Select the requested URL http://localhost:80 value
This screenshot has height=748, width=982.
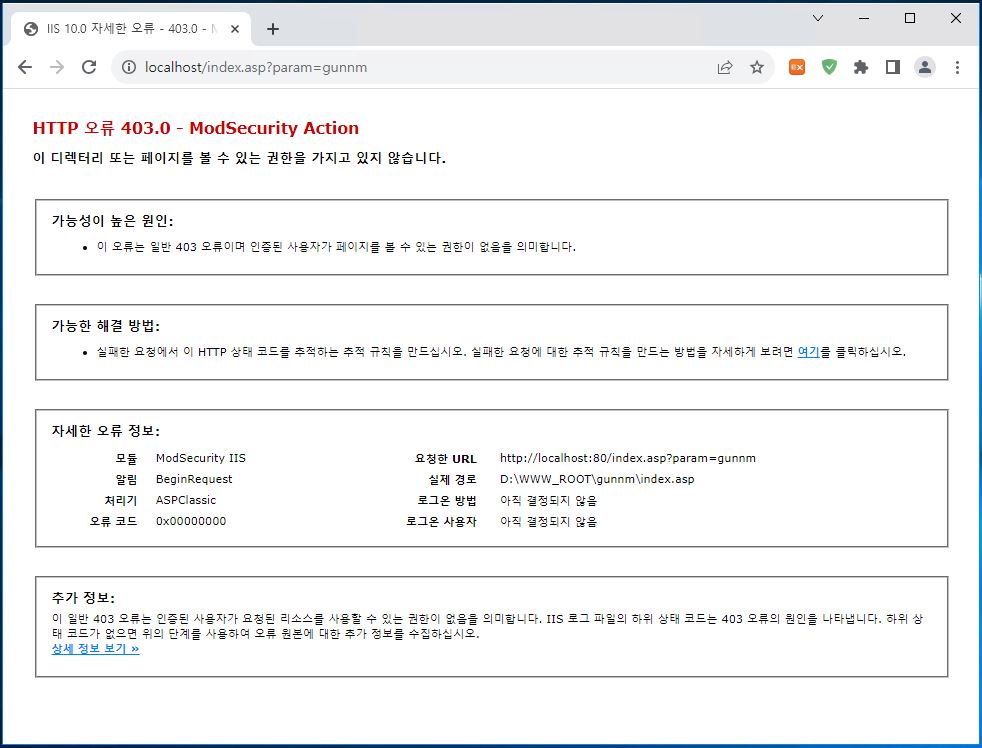[628, 458]
